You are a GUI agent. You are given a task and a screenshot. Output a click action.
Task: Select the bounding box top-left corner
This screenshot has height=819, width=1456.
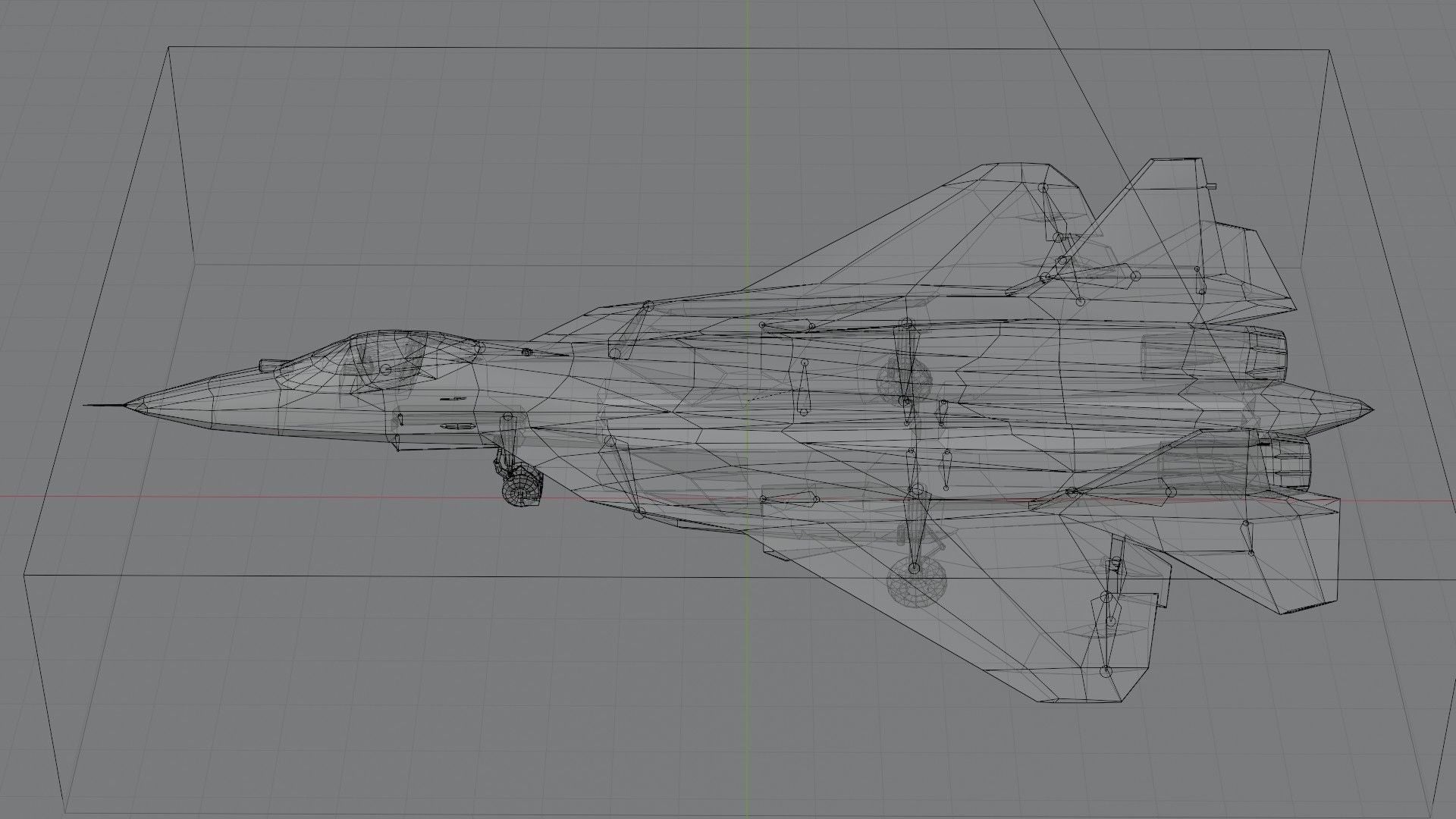[168, 48]
